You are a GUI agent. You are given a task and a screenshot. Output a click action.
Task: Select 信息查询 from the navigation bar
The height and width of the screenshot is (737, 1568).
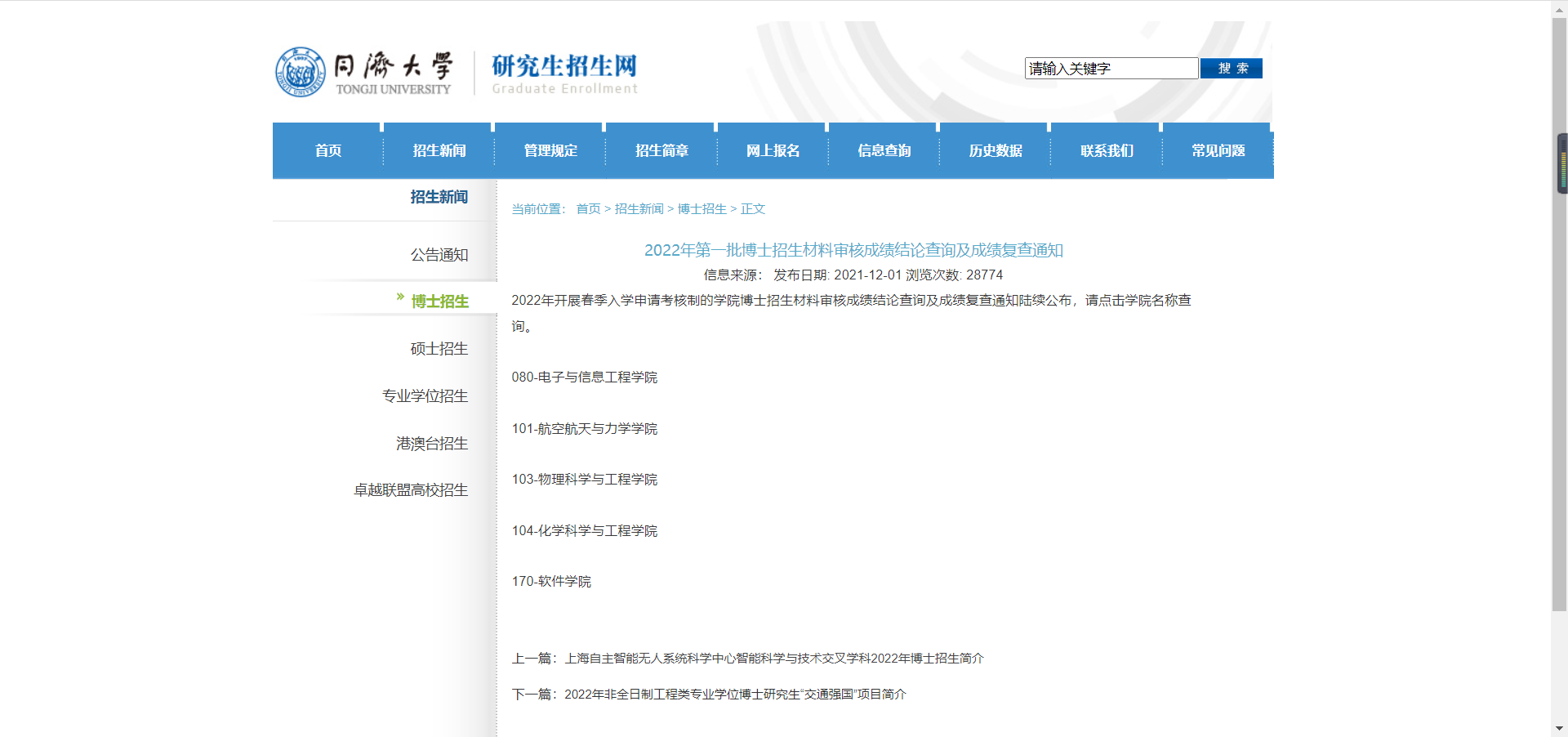pos(884,150)
